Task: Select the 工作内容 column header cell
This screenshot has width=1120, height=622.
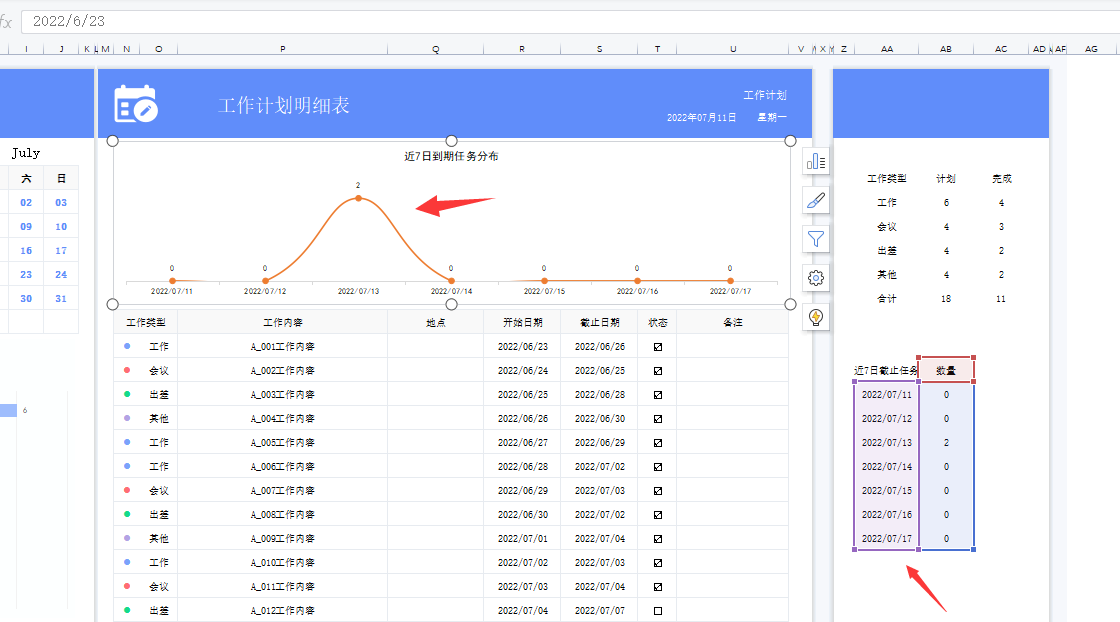Action: pyautogui.click(x=283, y=323)
